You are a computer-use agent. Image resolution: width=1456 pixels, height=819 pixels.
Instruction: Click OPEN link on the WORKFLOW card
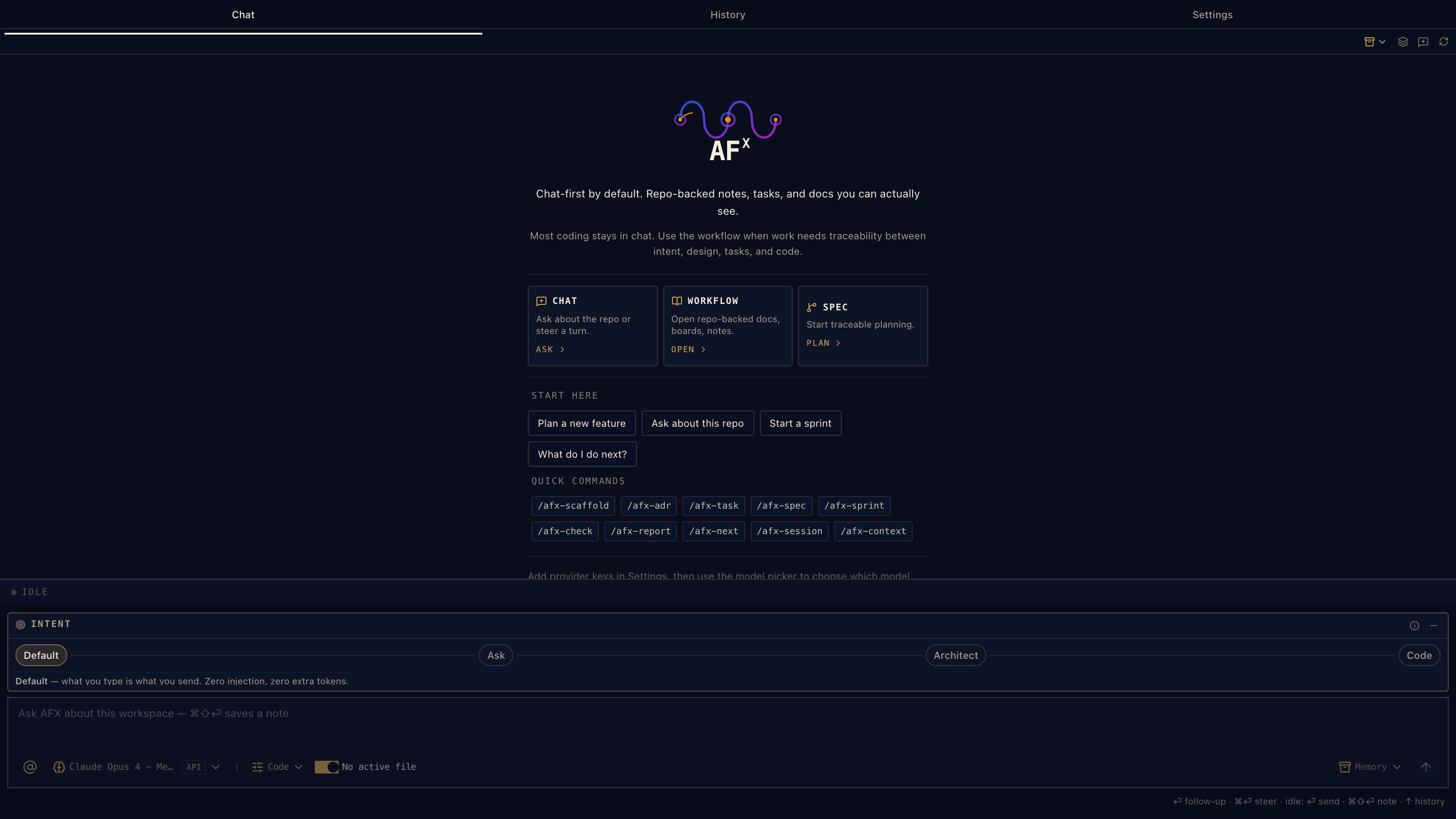pyautogui.click(x=688, y=349)
